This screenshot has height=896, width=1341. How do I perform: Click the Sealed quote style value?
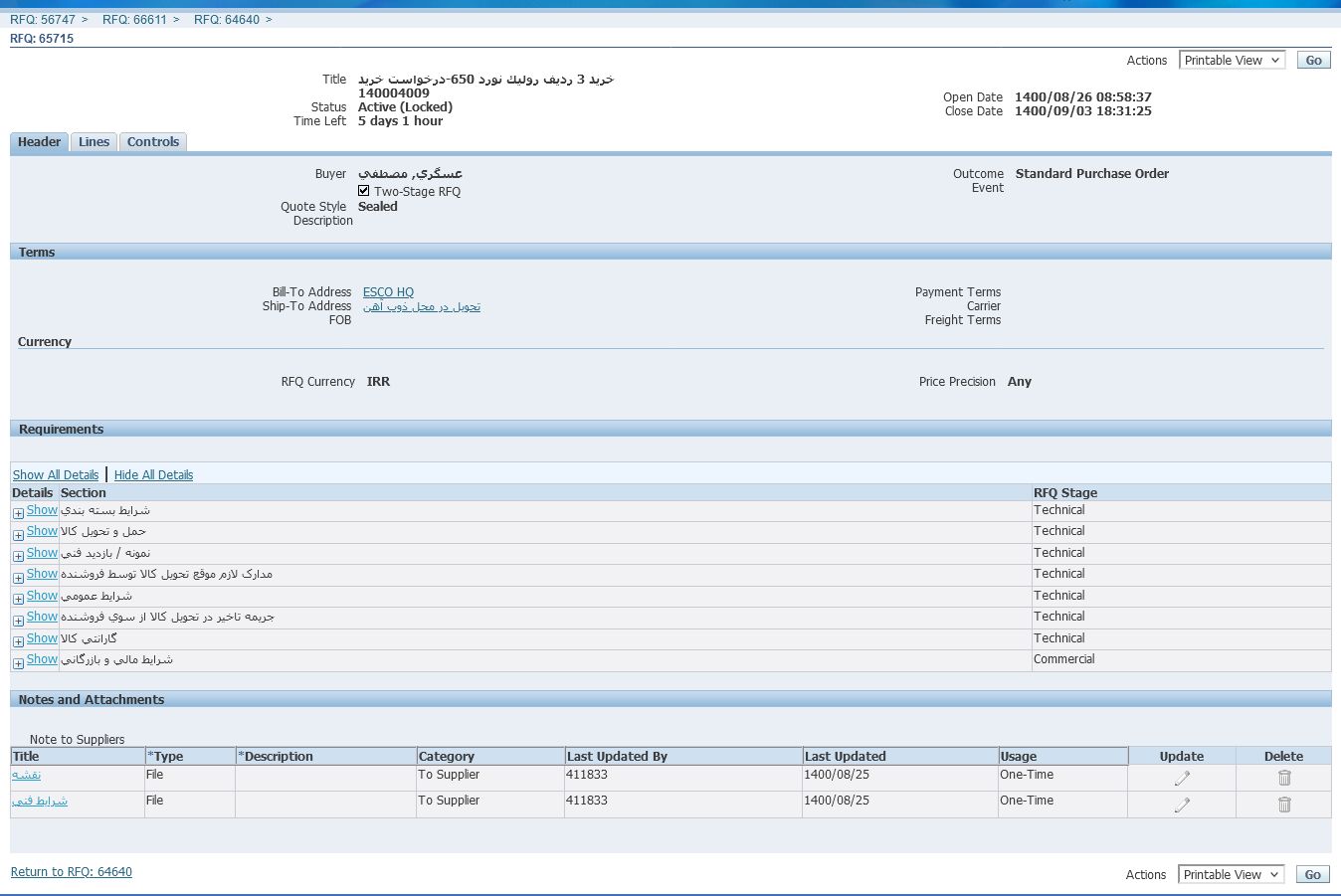click(x=378, y=207)
